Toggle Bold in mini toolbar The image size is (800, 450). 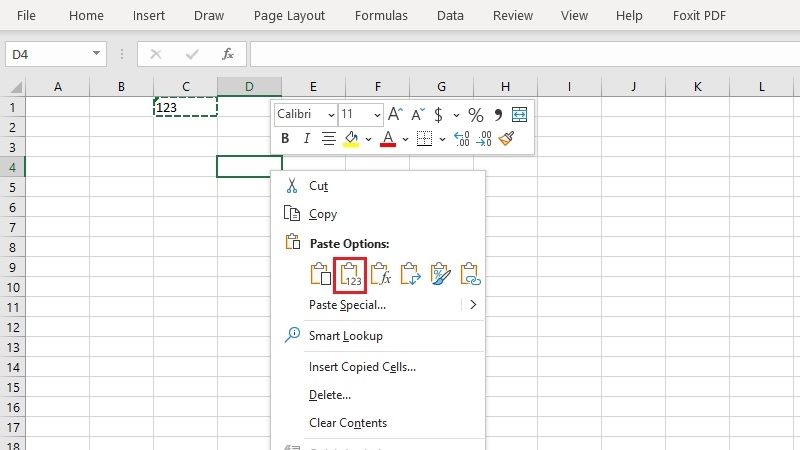click(285, 138)
